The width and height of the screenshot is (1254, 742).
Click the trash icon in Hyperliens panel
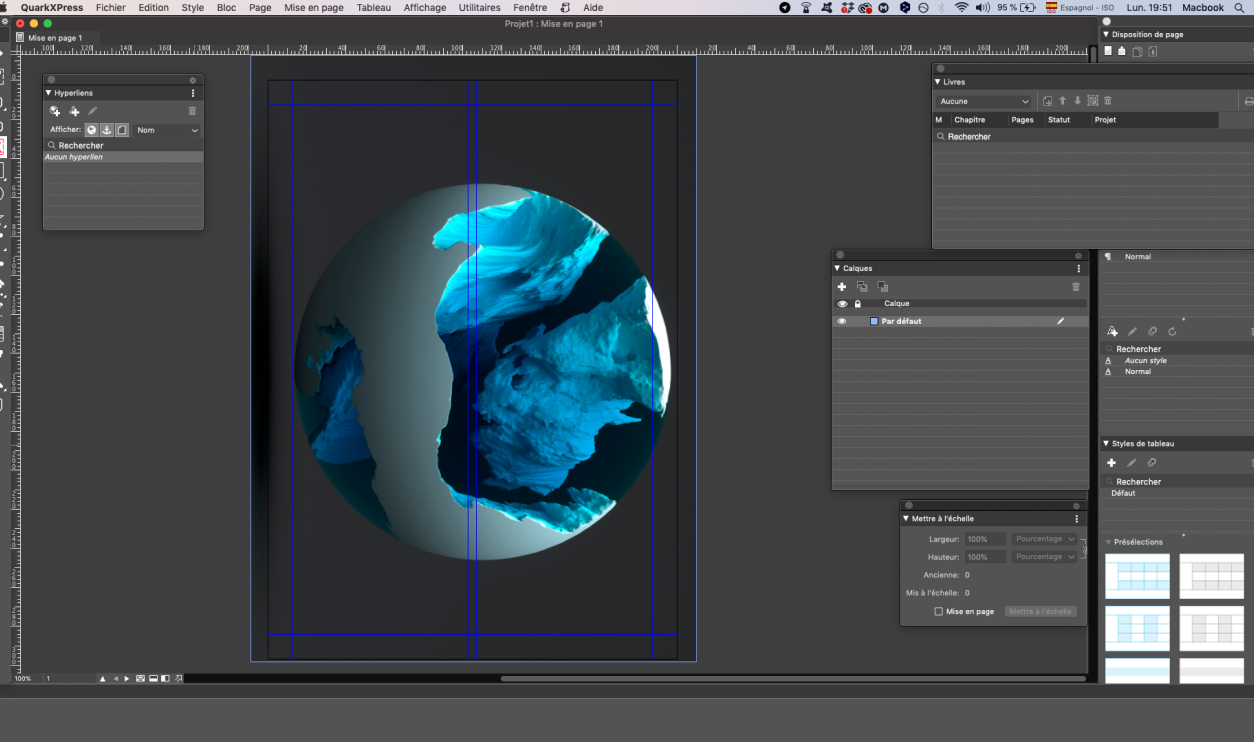[x=192, y=111]
